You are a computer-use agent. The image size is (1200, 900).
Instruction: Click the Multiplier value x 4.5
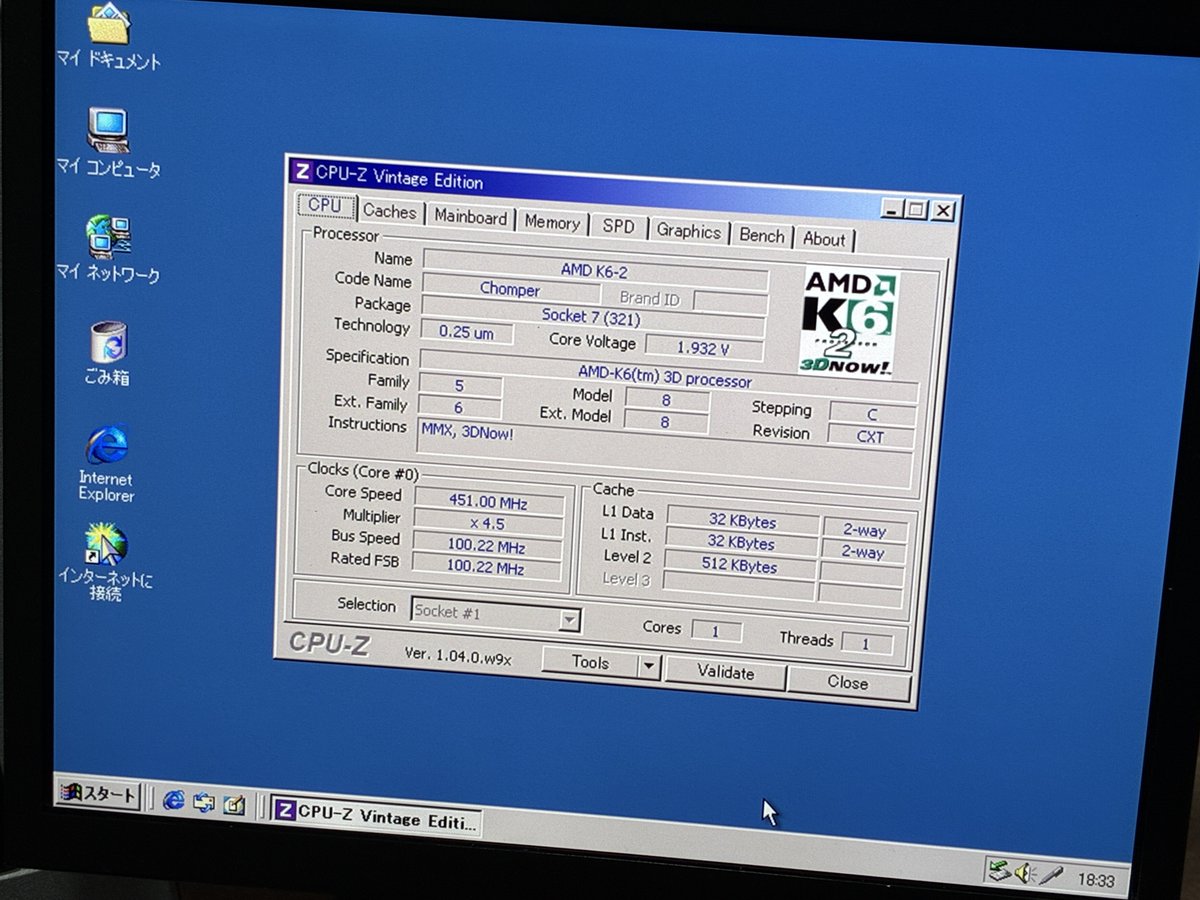click(x=489, y=524)
